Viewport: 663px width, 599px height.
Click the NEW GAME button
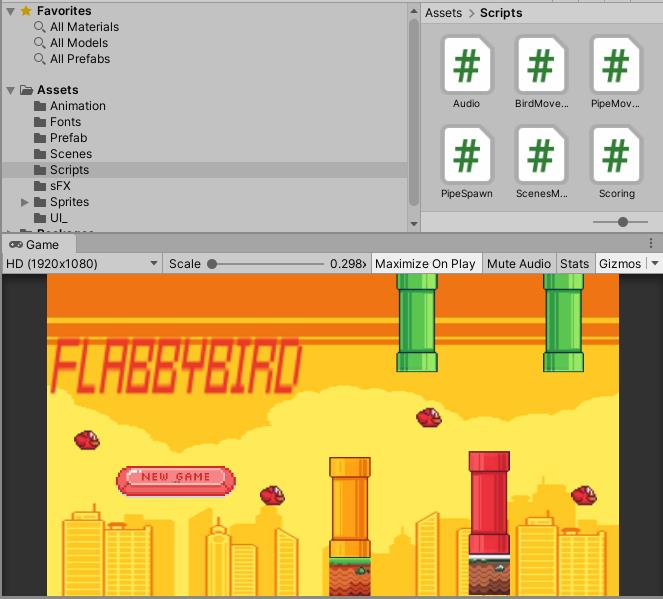(175, 481)
